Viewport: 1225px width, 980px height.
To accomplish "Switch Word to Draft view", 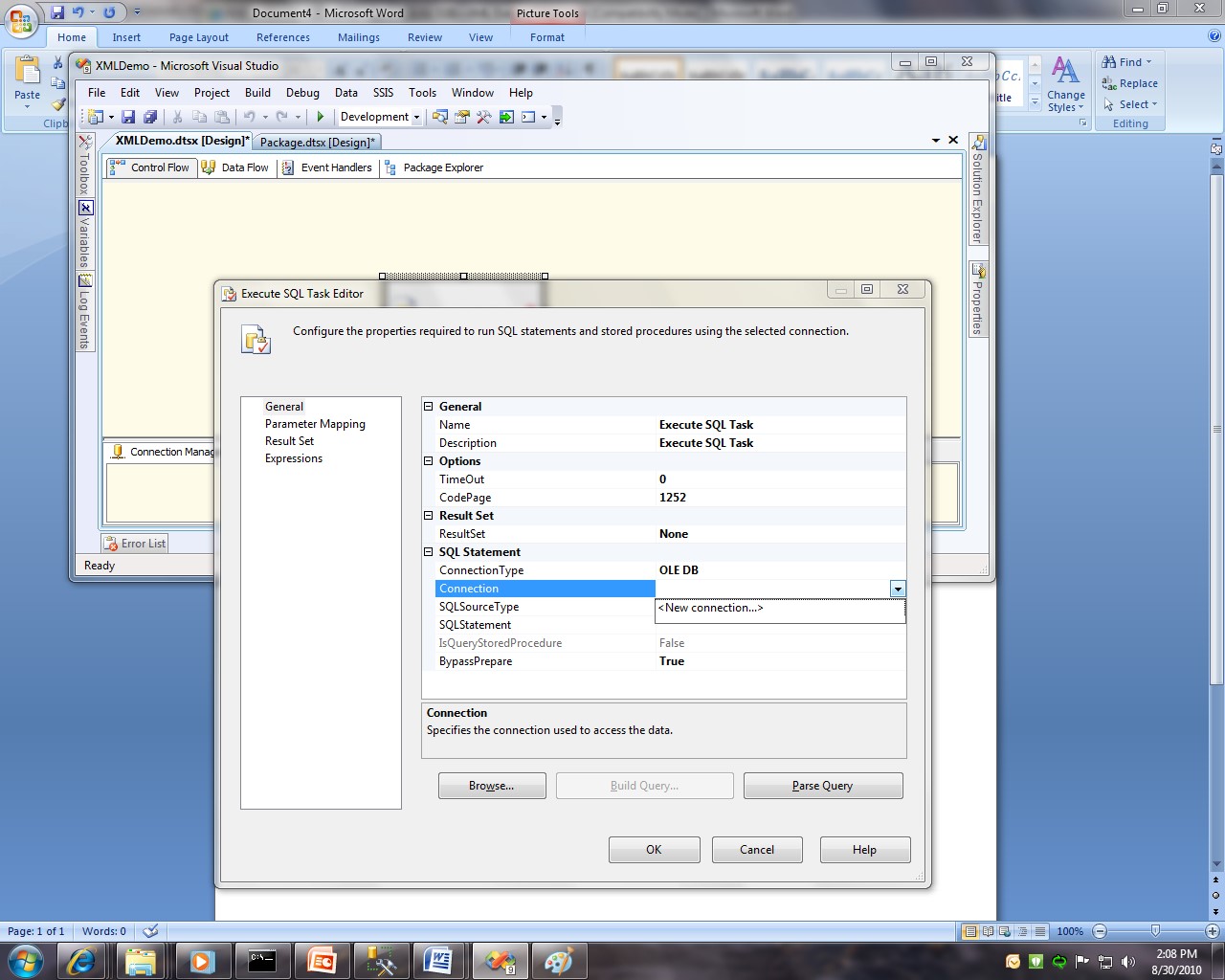I will 1040,931.
